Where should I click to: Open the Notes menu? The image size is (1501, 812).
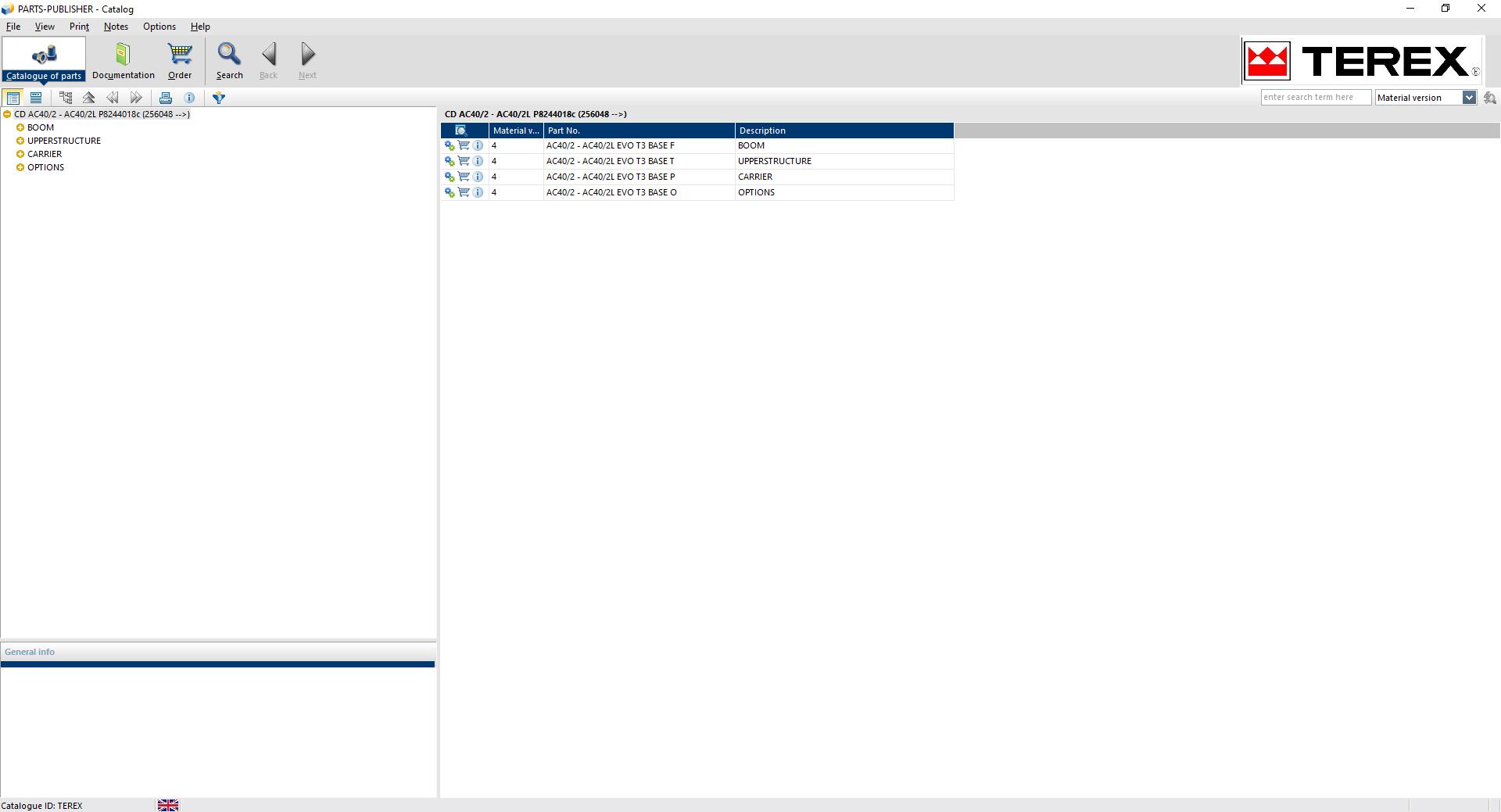pos(116,27)
